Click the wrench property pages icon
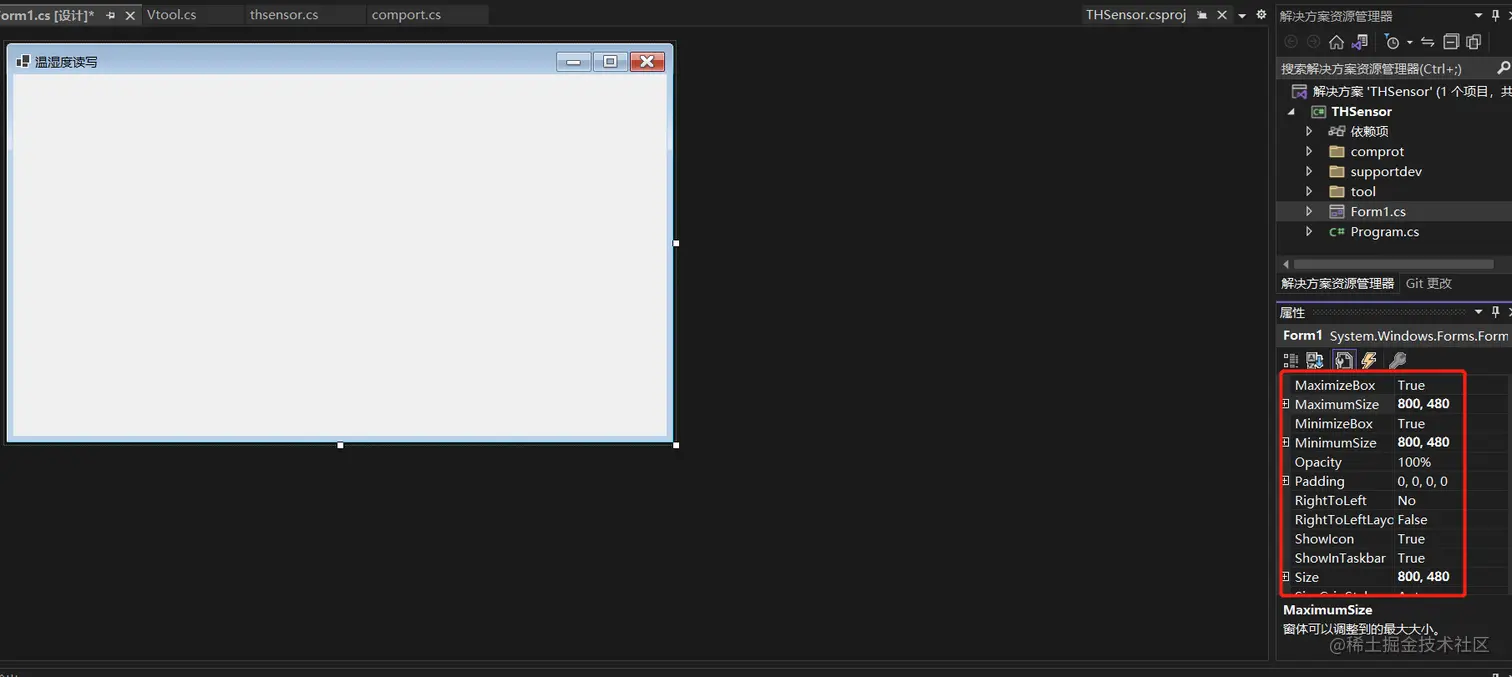 tap(1397, 360)
